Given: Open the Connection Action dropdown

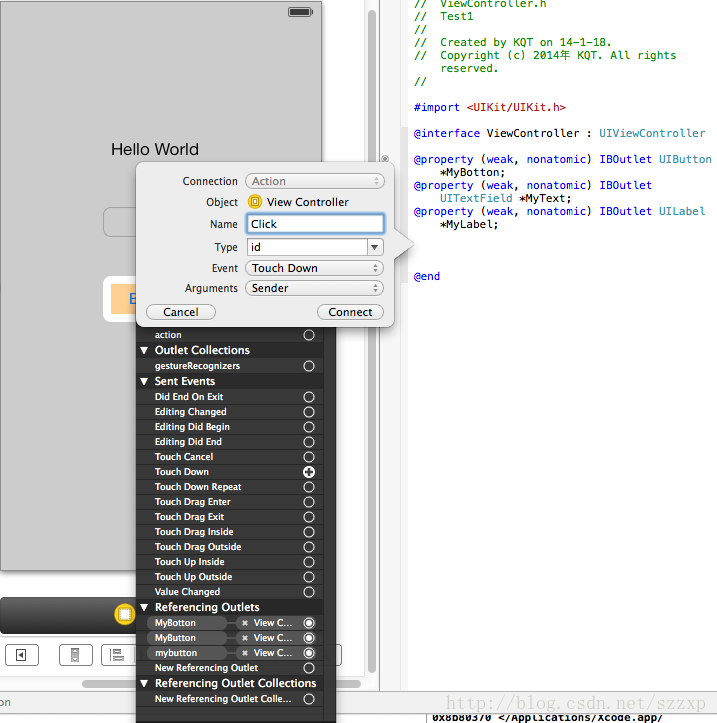Looking at the screenshot, I should pyautogui.click(x=315, y=181).
